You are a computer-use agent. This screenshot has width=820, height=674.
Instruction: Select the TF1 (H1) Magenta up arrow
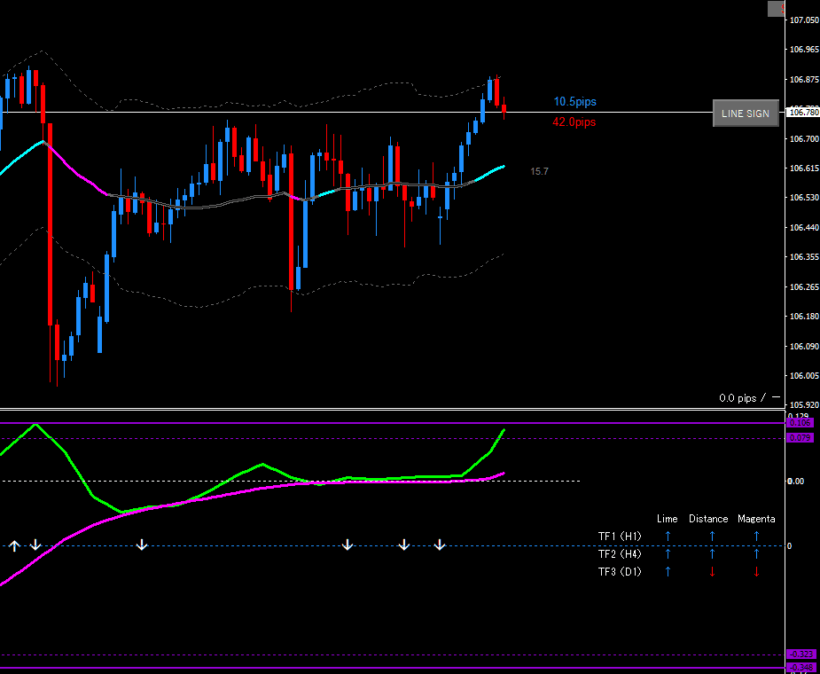click(756, 536)
